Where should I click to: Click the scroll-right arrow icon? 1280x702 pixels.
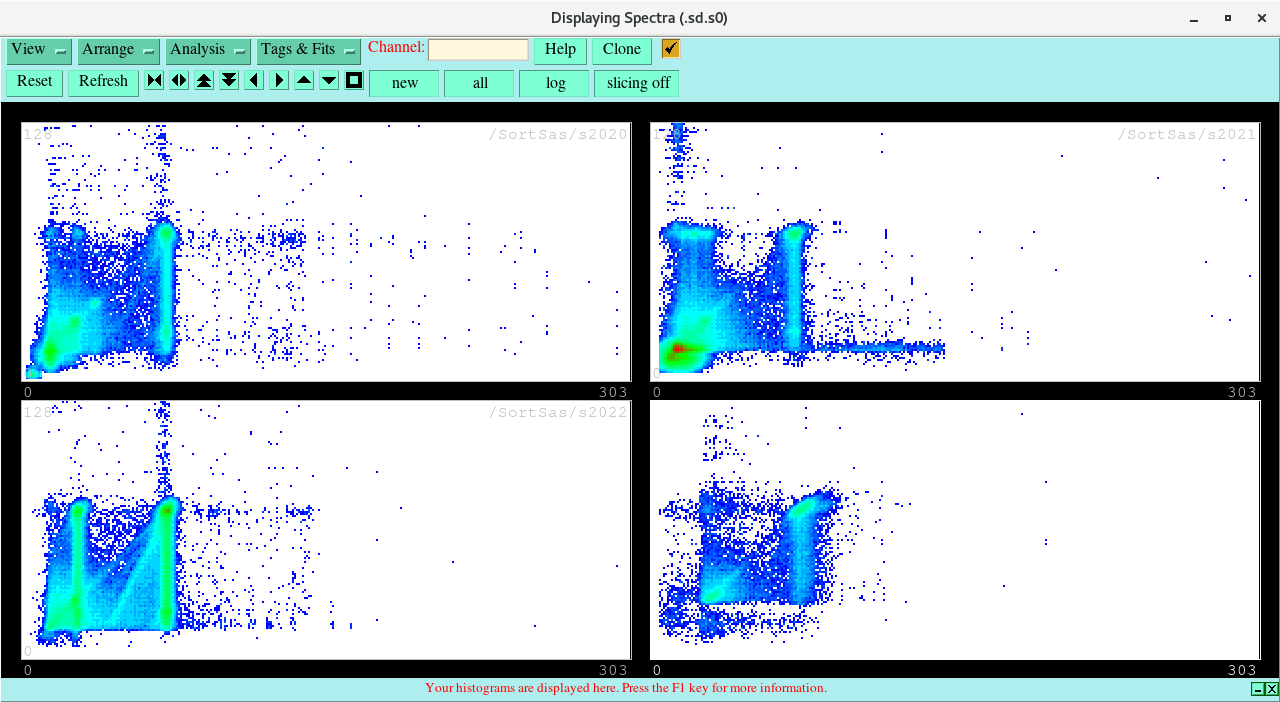278,80
